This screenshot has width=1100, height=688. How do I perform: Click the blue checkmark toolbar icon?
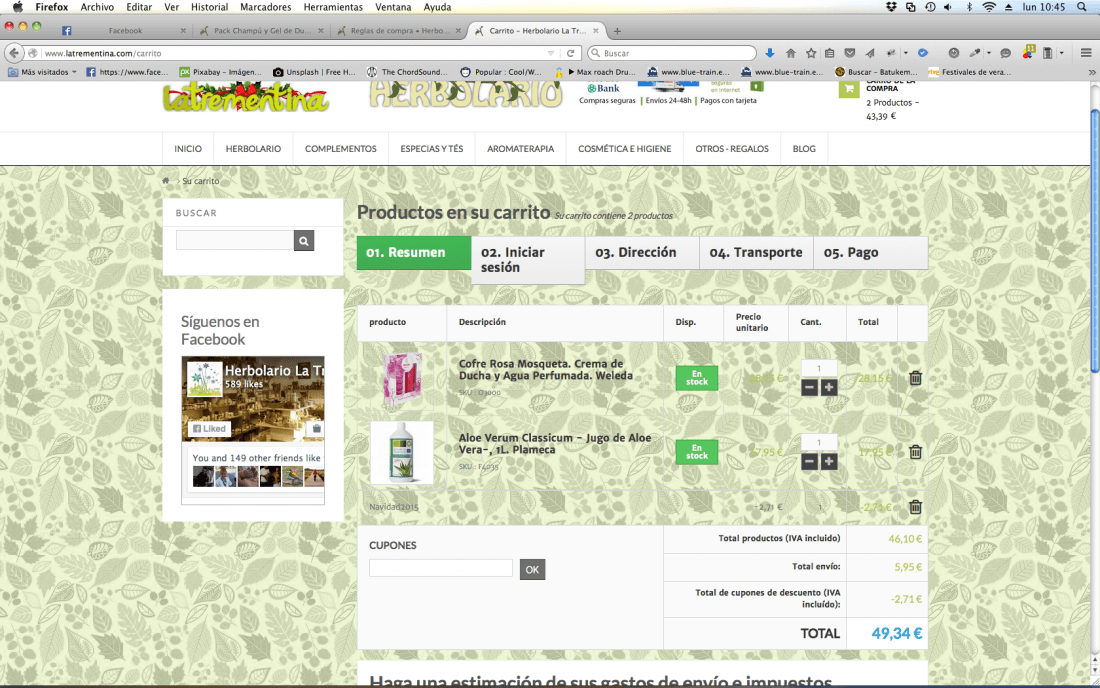[923, 53]
